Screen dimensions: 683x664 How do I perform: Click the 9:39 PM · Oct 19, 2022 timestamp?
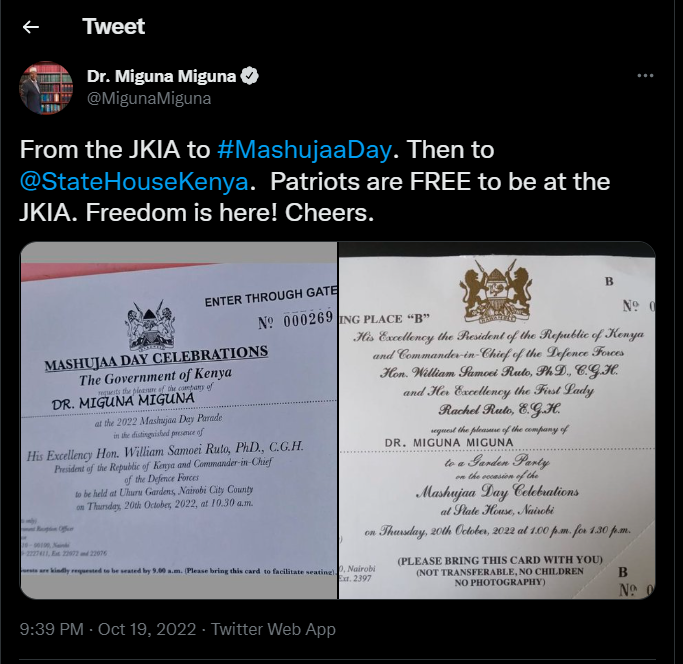(108, 629)
